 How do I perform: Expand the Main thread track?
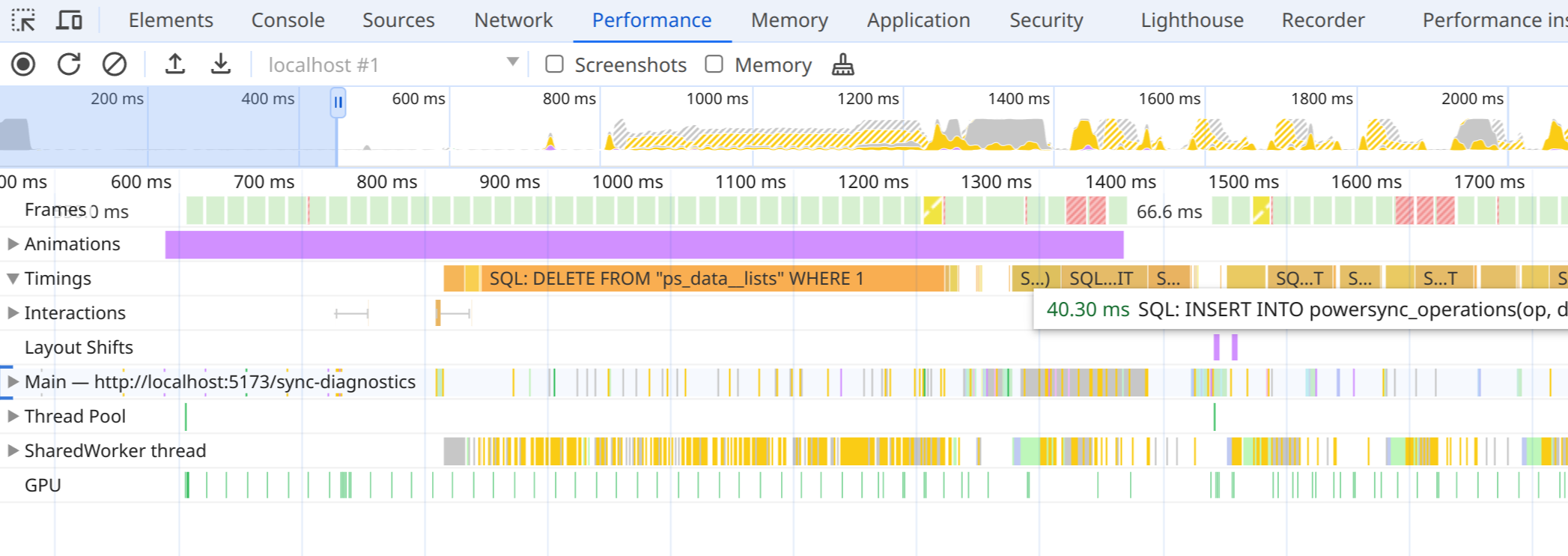pyautogui.click(x=13, y=381)
